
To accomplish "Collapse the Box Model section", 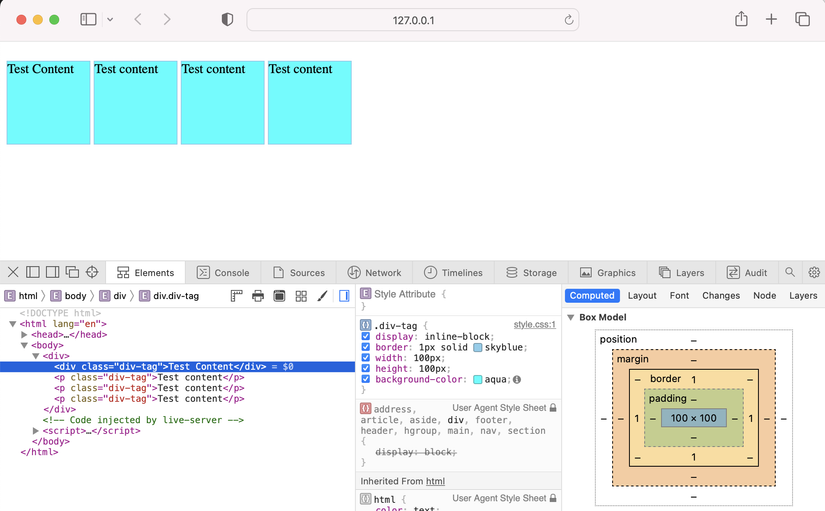I will 570,317.
